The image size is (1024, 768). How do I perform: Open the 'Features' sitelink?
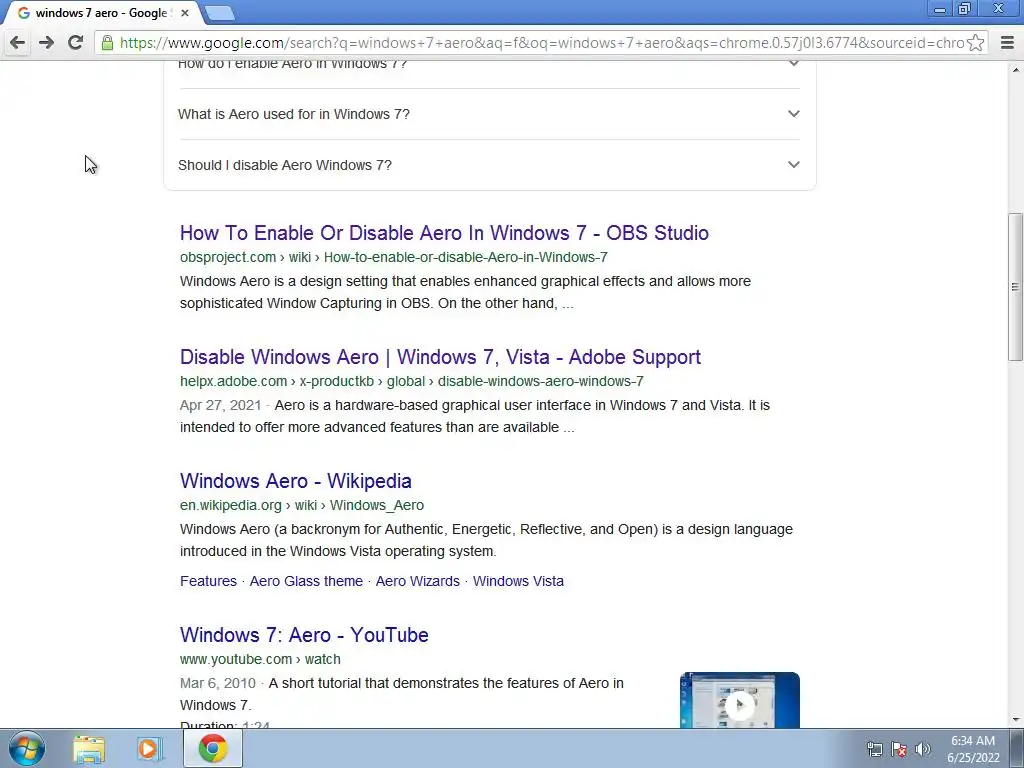tap(208, 581)
